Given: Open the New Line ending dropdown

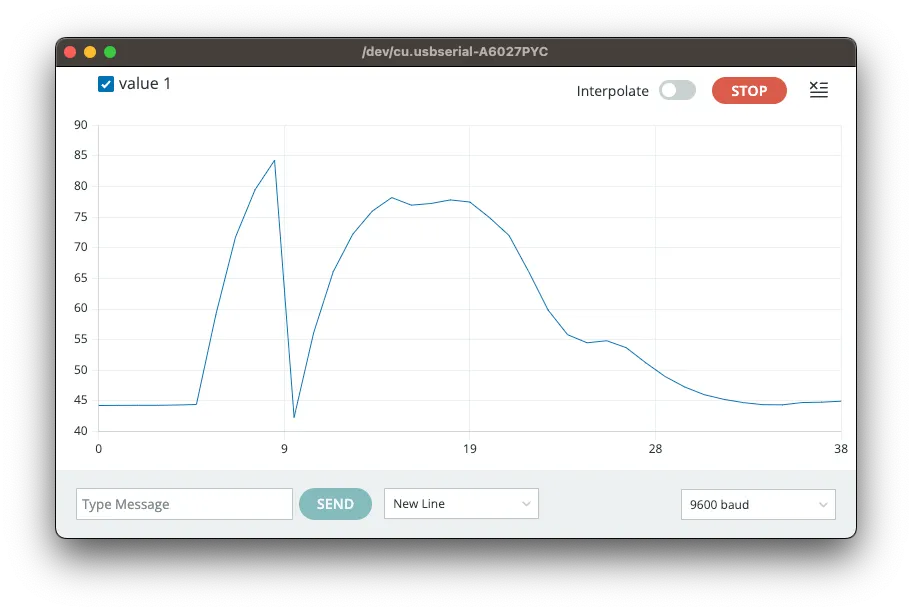Looking at the screenshot, I should [x=461, y=504].
